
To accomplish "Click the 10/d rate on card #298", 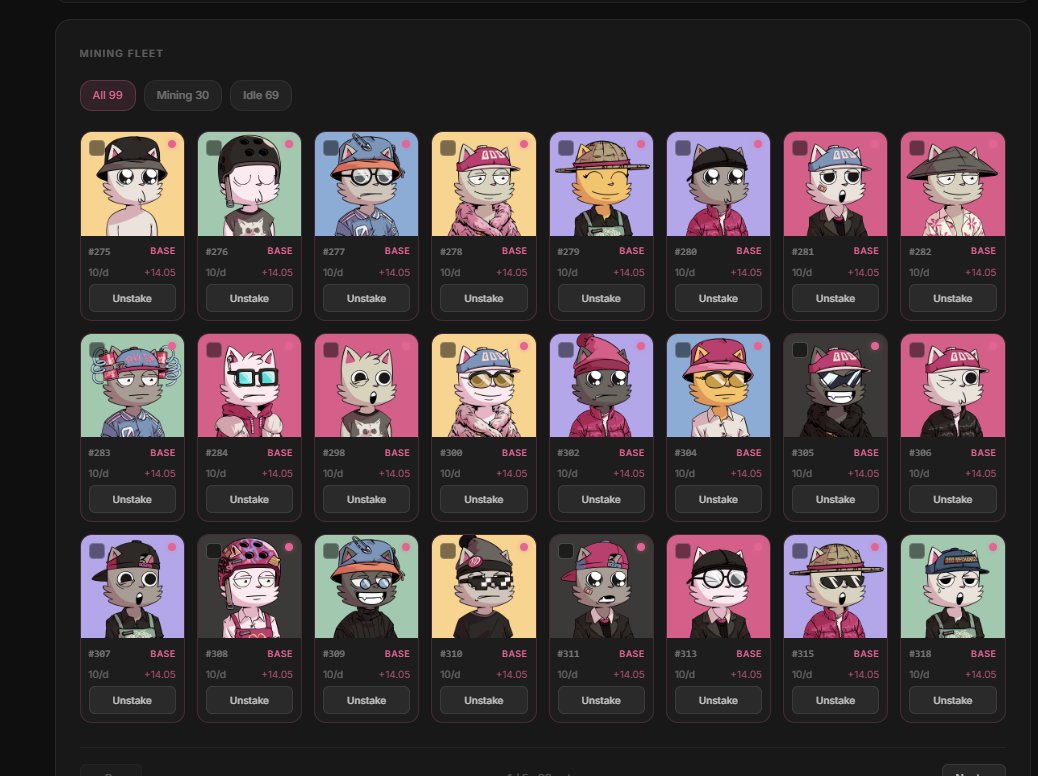I will coord(333,473).
